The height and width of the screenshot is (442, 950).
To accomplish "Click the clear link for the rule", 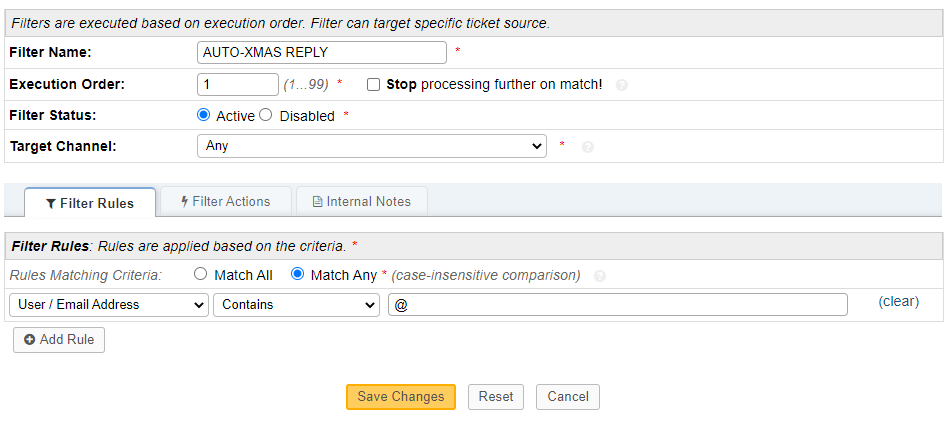I will [x=898, y=301].
